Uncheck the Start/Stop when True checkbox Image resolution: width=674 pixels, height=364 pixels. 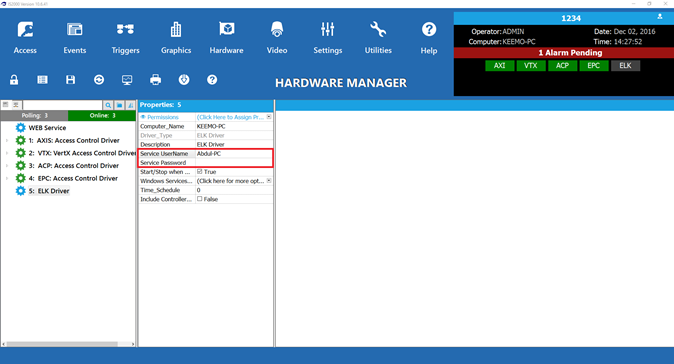click(199, 171)
